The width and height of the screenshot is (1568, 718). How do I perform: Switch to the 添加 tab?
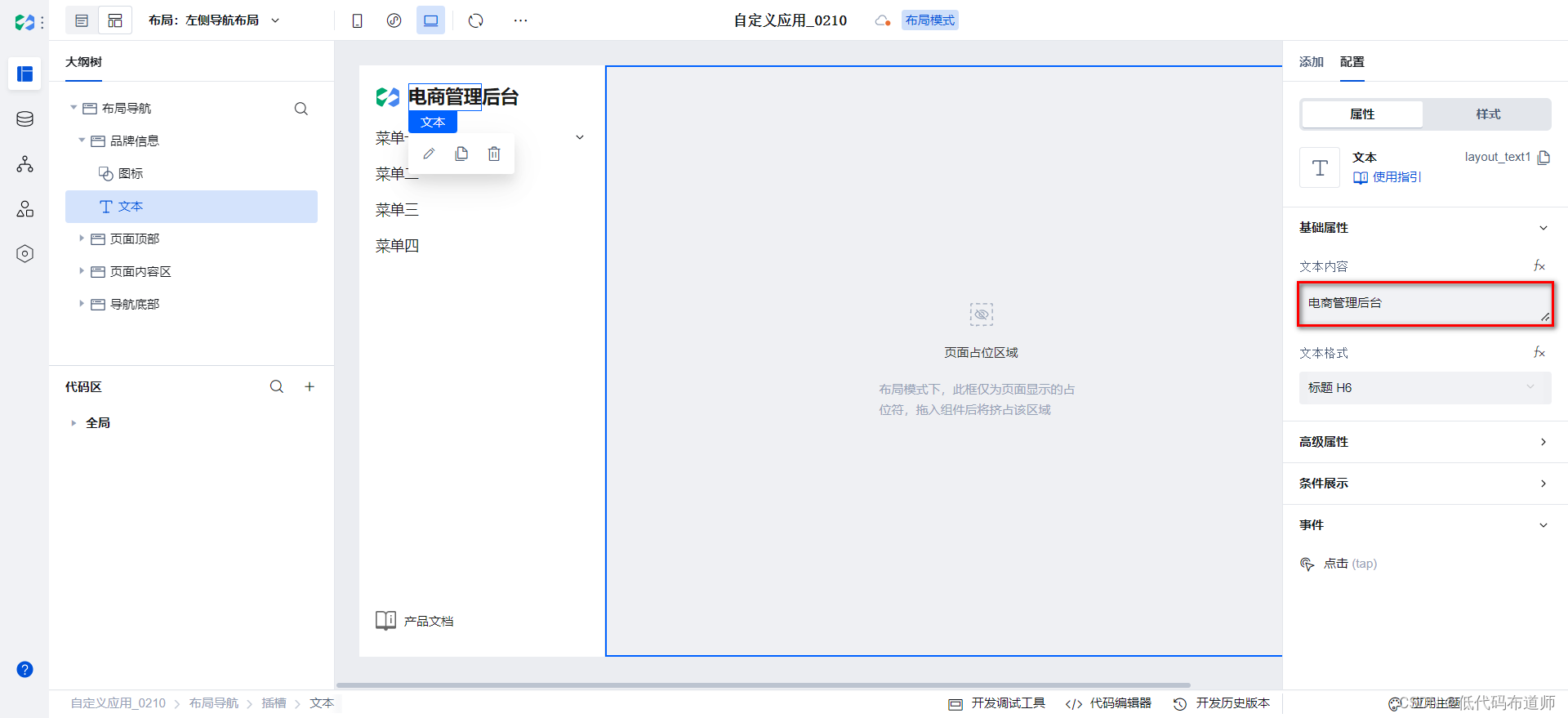point(1312,62)
